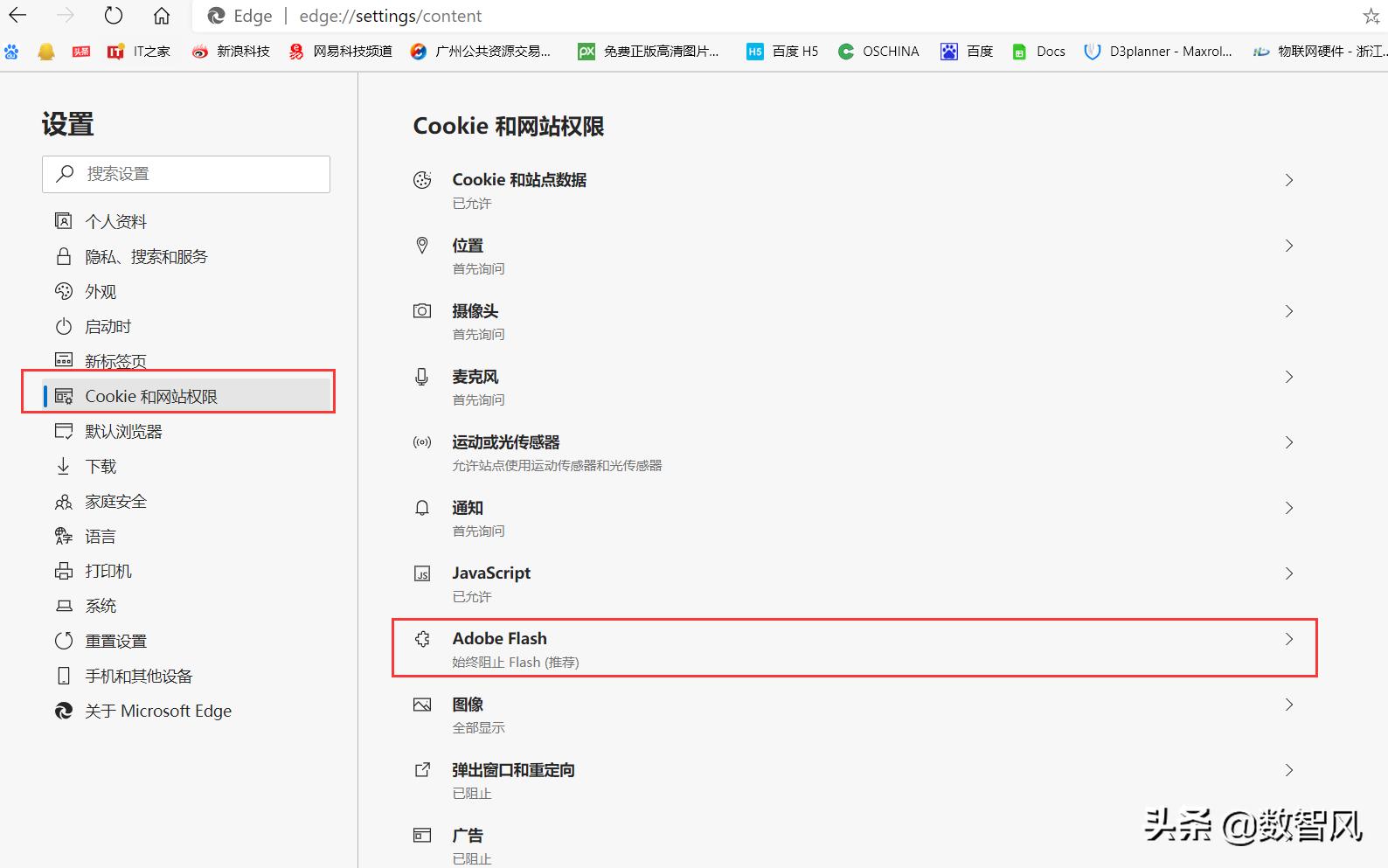
Task: Click the 语言 sidebar icon
Action: pos(64,536)
